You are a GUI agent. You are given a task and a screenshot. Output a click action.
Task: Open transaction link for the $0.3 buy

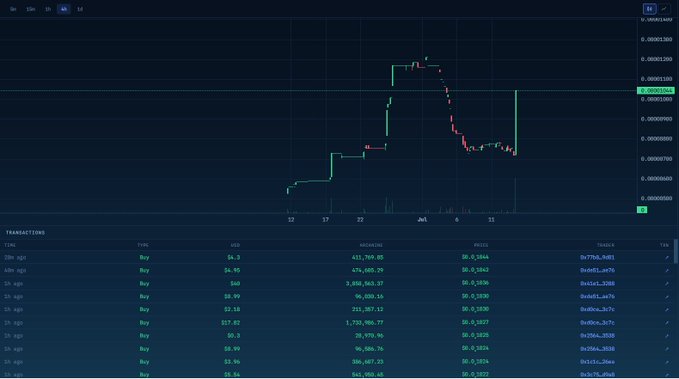coord(666,336)
